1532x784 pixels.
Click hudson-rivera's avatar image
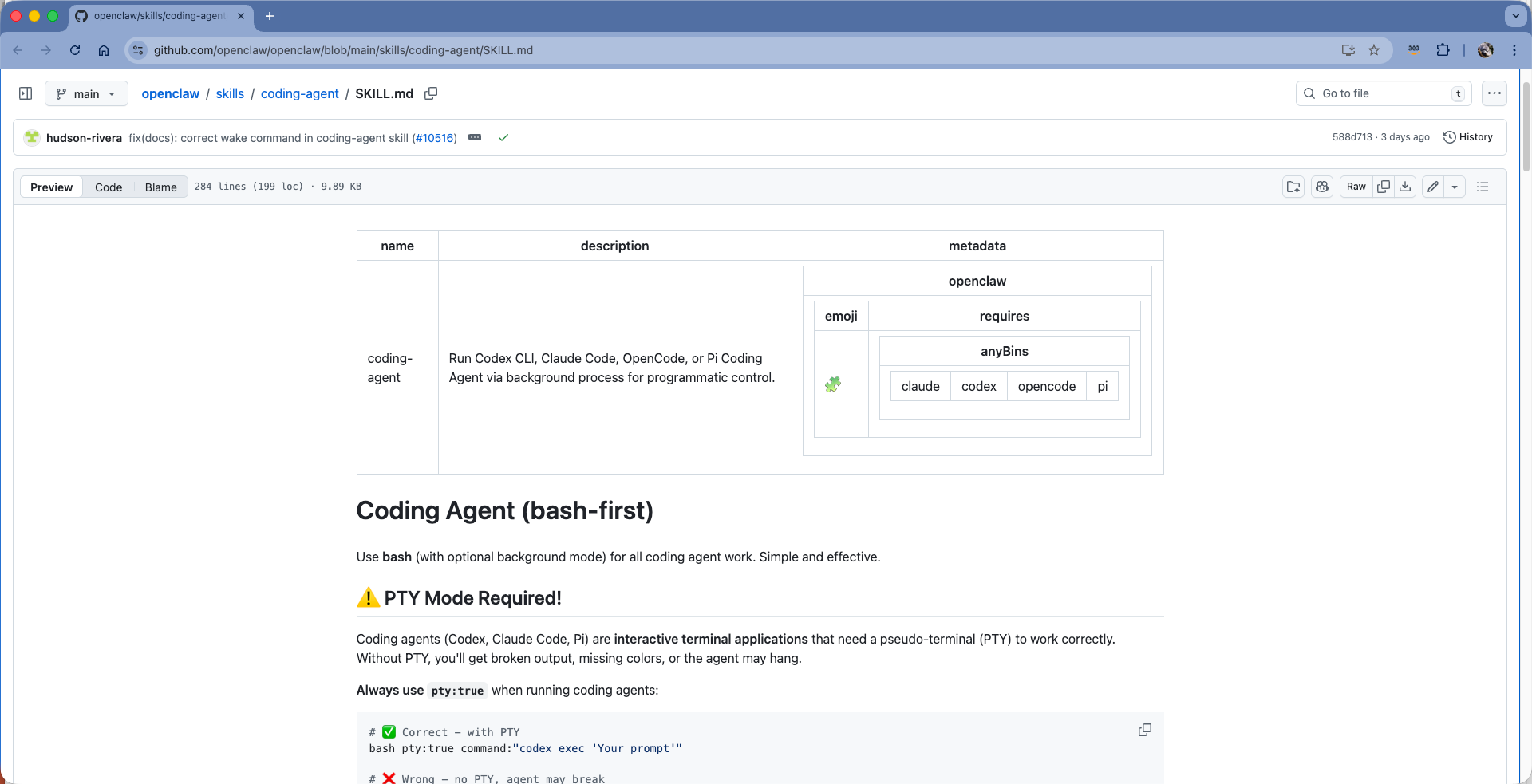[32, 137]
